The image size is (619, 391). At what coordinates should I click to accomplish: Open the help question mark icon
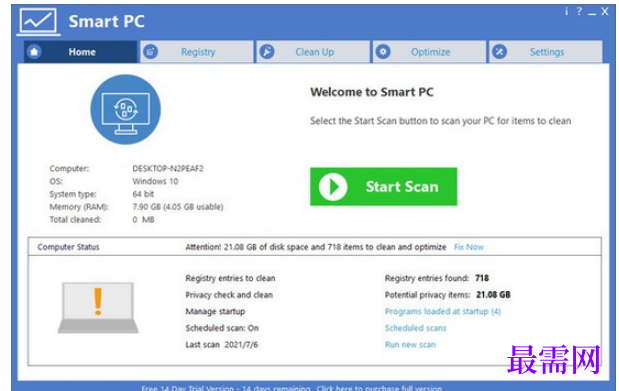(579, 11)
